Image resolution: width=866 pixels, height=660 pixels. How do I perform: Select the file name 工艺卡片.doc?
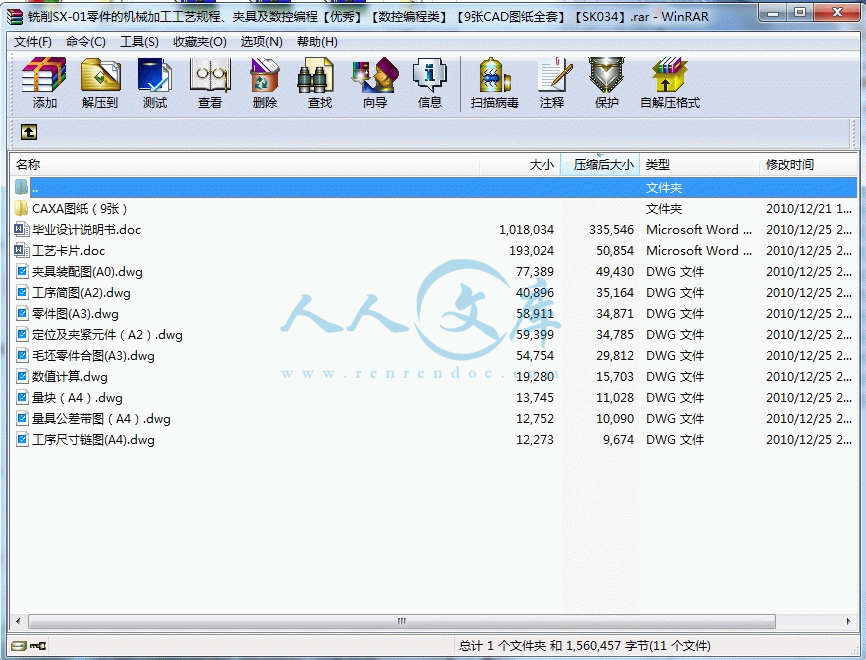point(68,251)
